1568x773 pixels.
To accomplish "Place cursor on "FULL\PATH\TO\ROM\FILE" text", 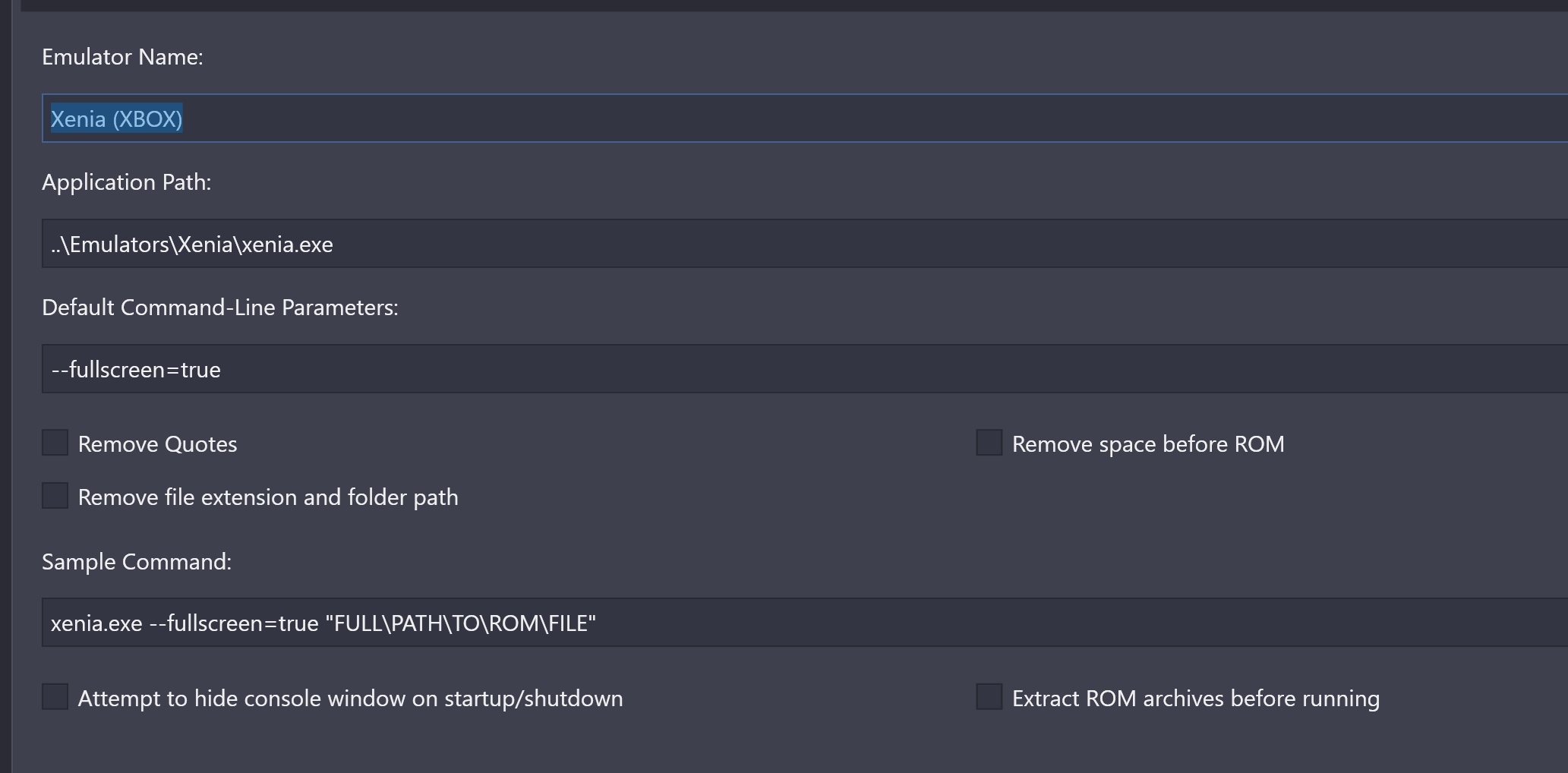I will tap(461, 623).
